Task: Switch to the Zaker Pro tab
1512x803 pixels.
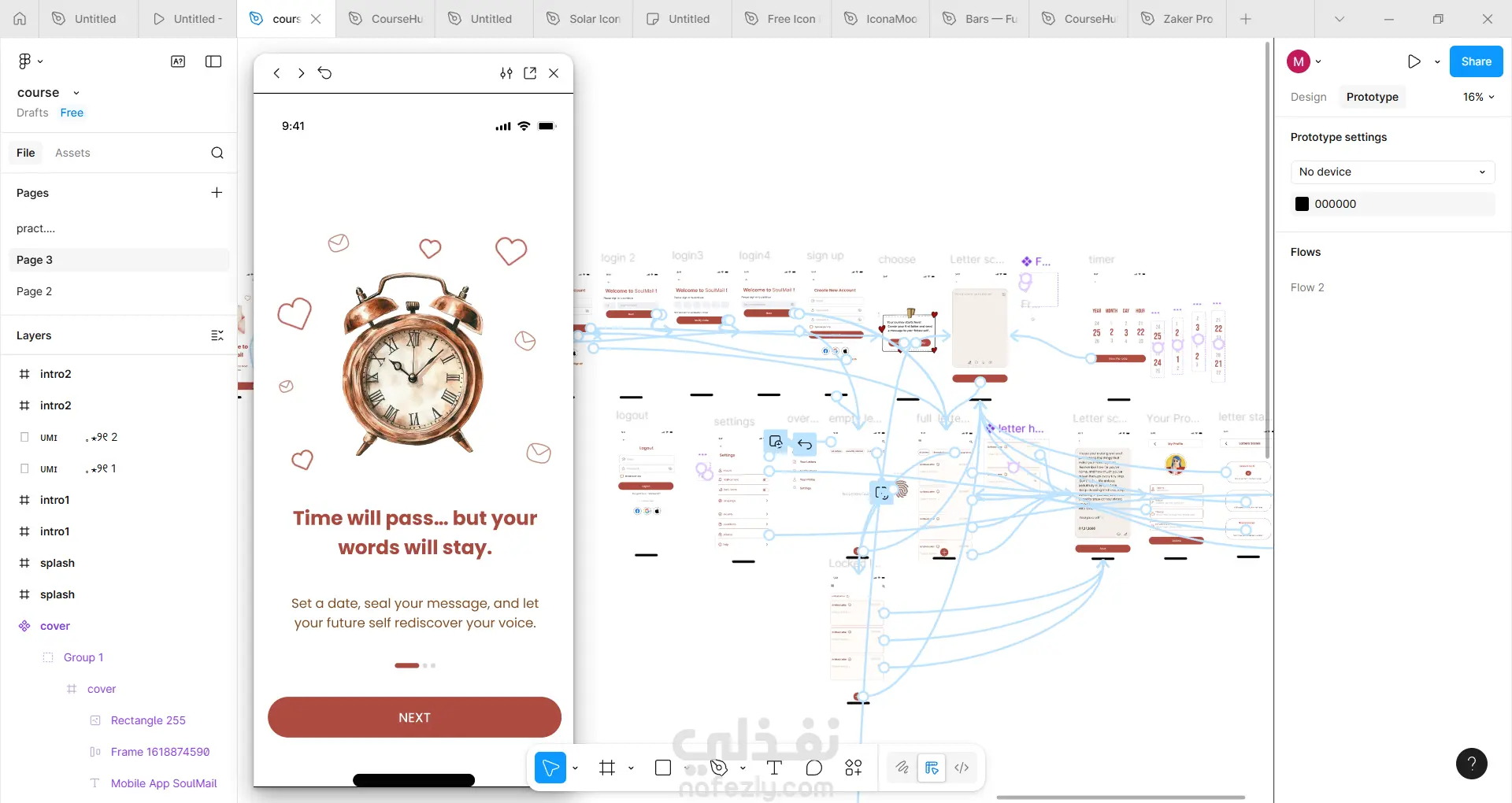Action: (x=1177, y=19)
